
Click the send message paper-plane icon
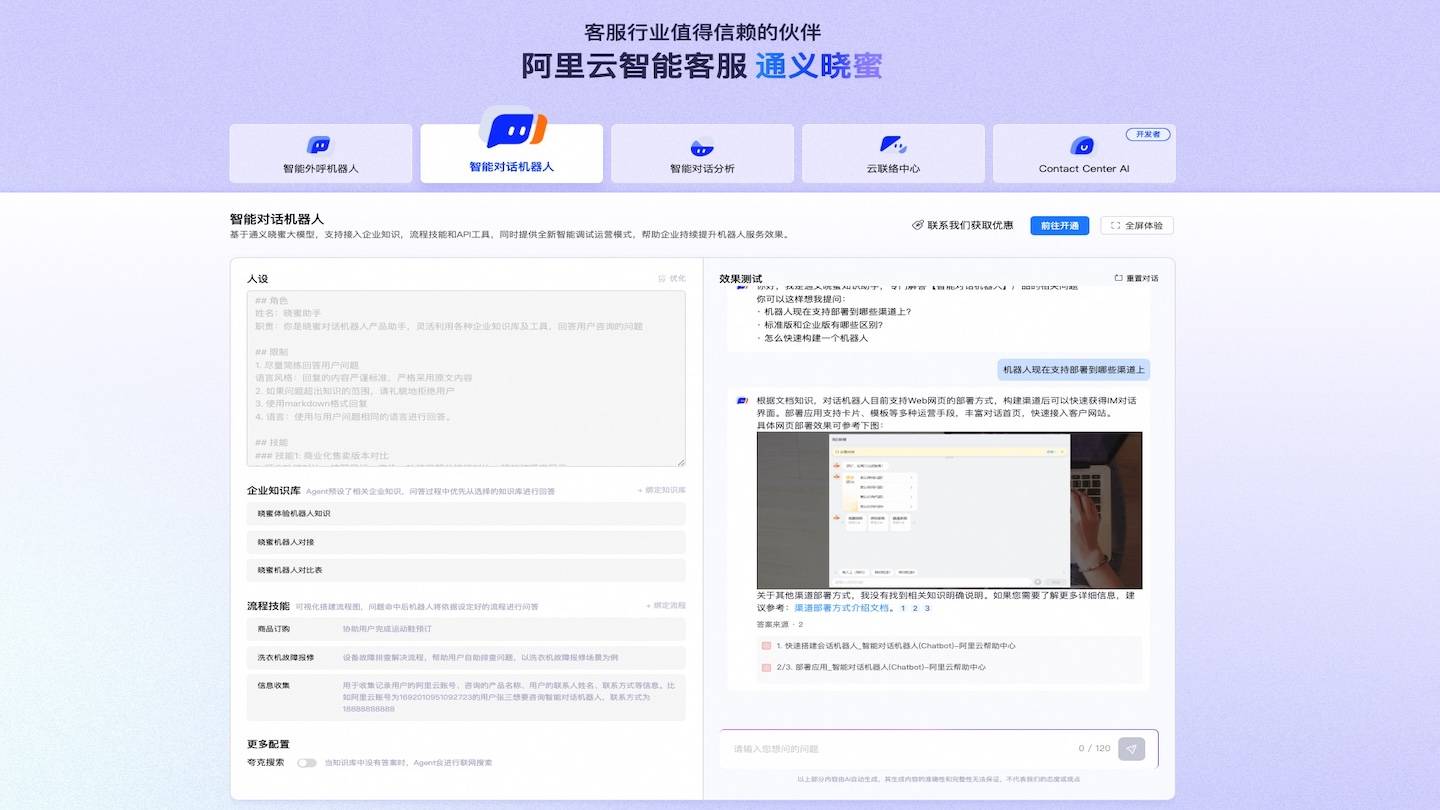click(1131, 749)
